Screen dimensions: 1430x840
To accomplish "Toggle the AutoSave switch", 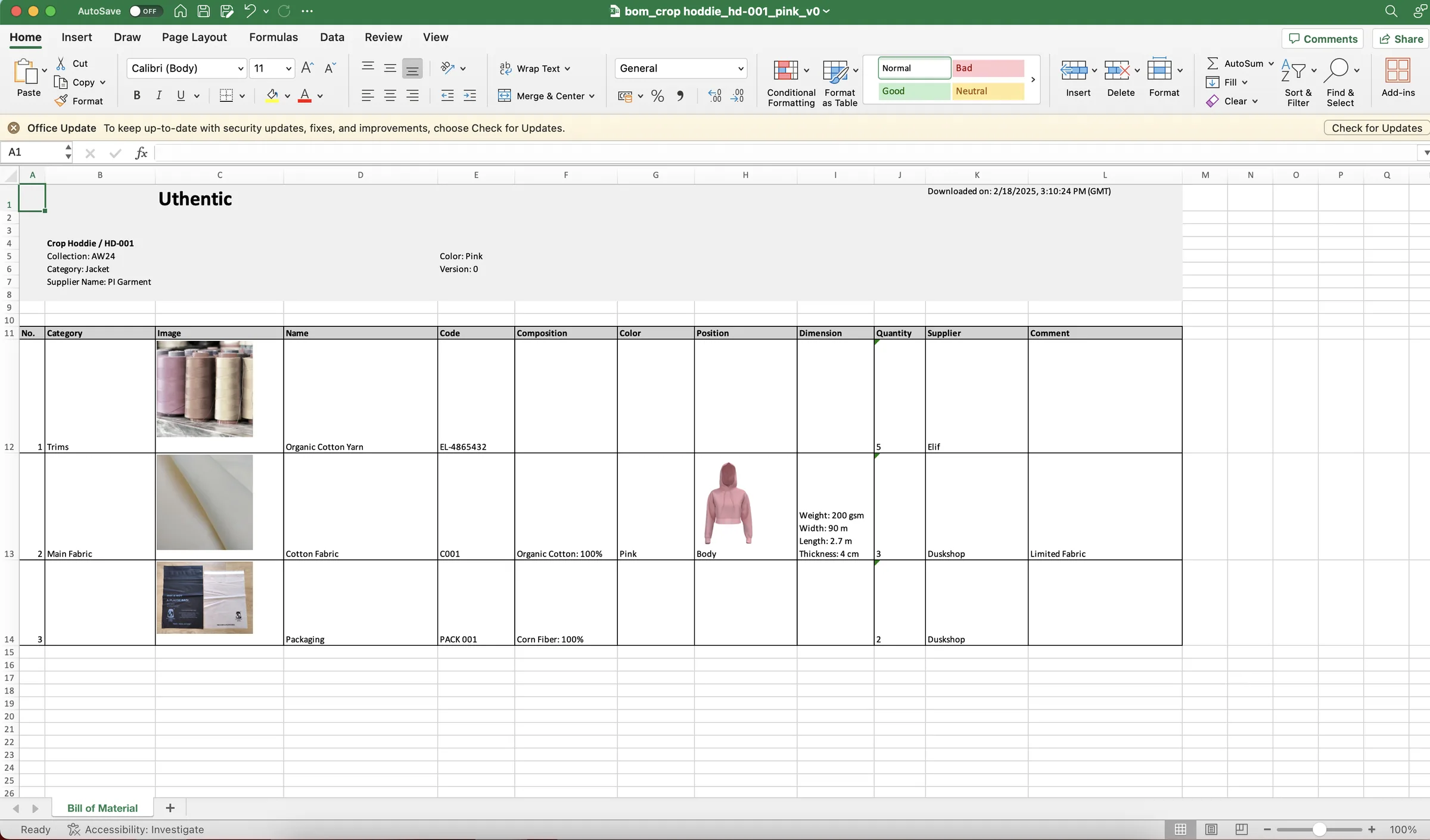I will click(145, 11).
